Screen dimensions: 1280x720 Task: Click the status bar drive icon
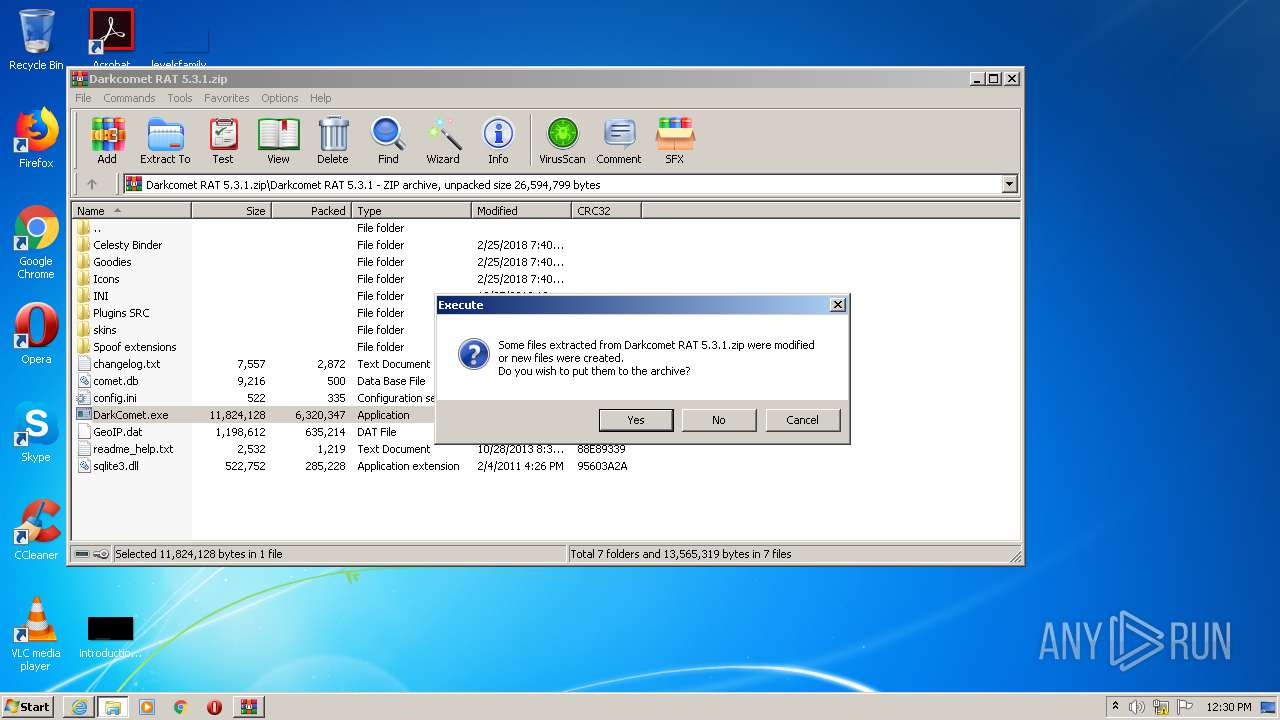pos(83,553)
